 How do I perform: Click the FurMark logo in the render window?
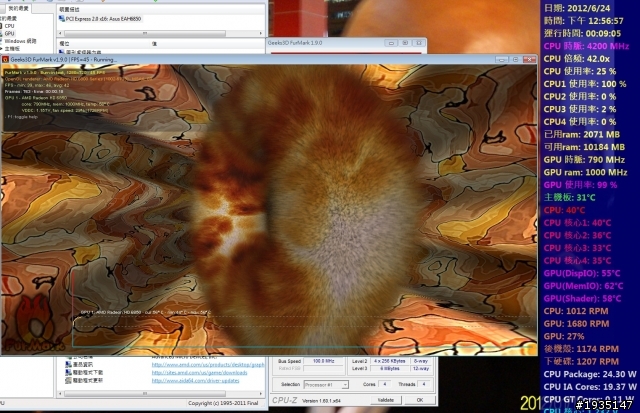click(36, 323)
